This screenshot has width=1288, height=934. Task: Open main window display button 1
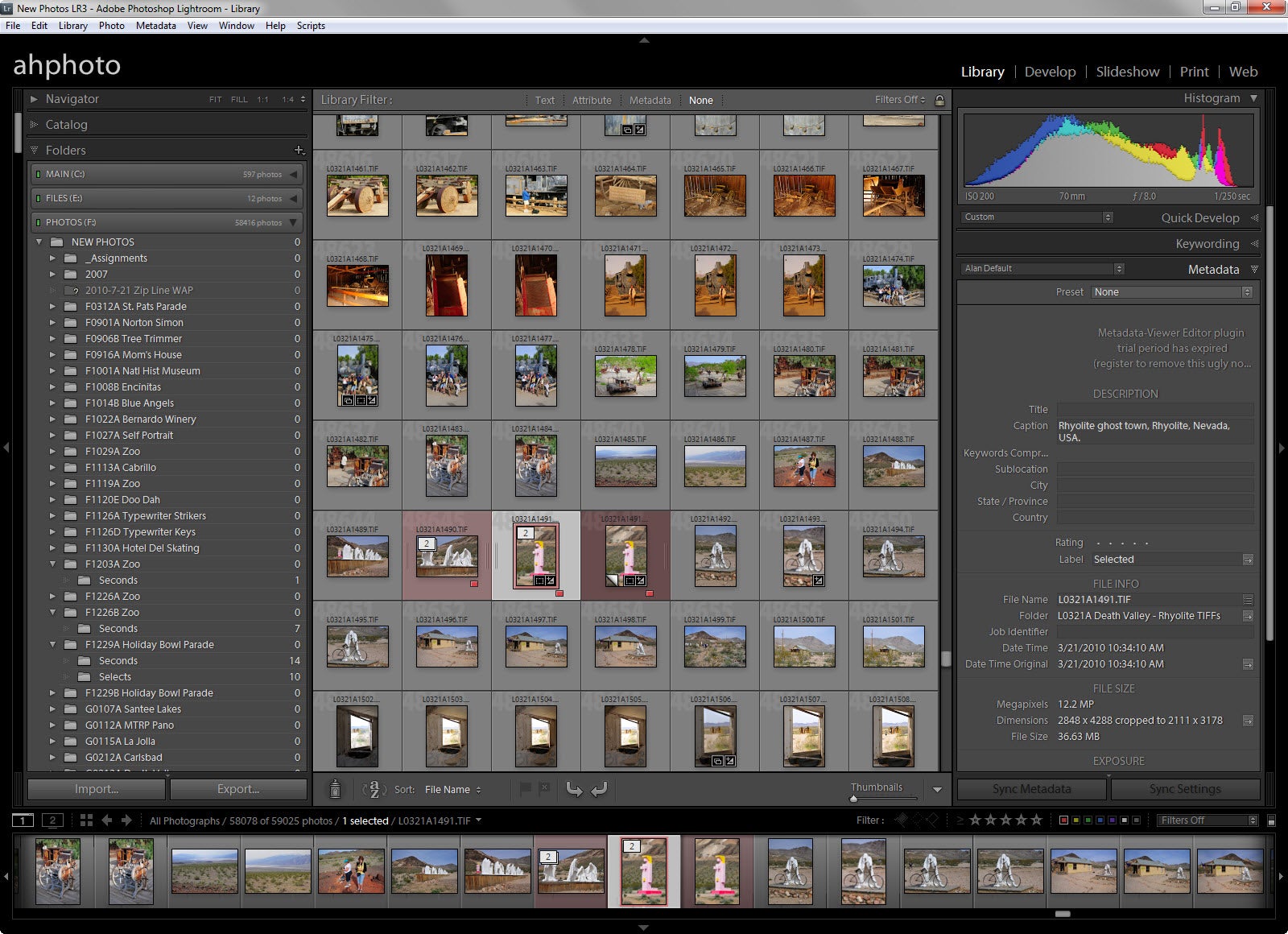[x=23, y=820]
